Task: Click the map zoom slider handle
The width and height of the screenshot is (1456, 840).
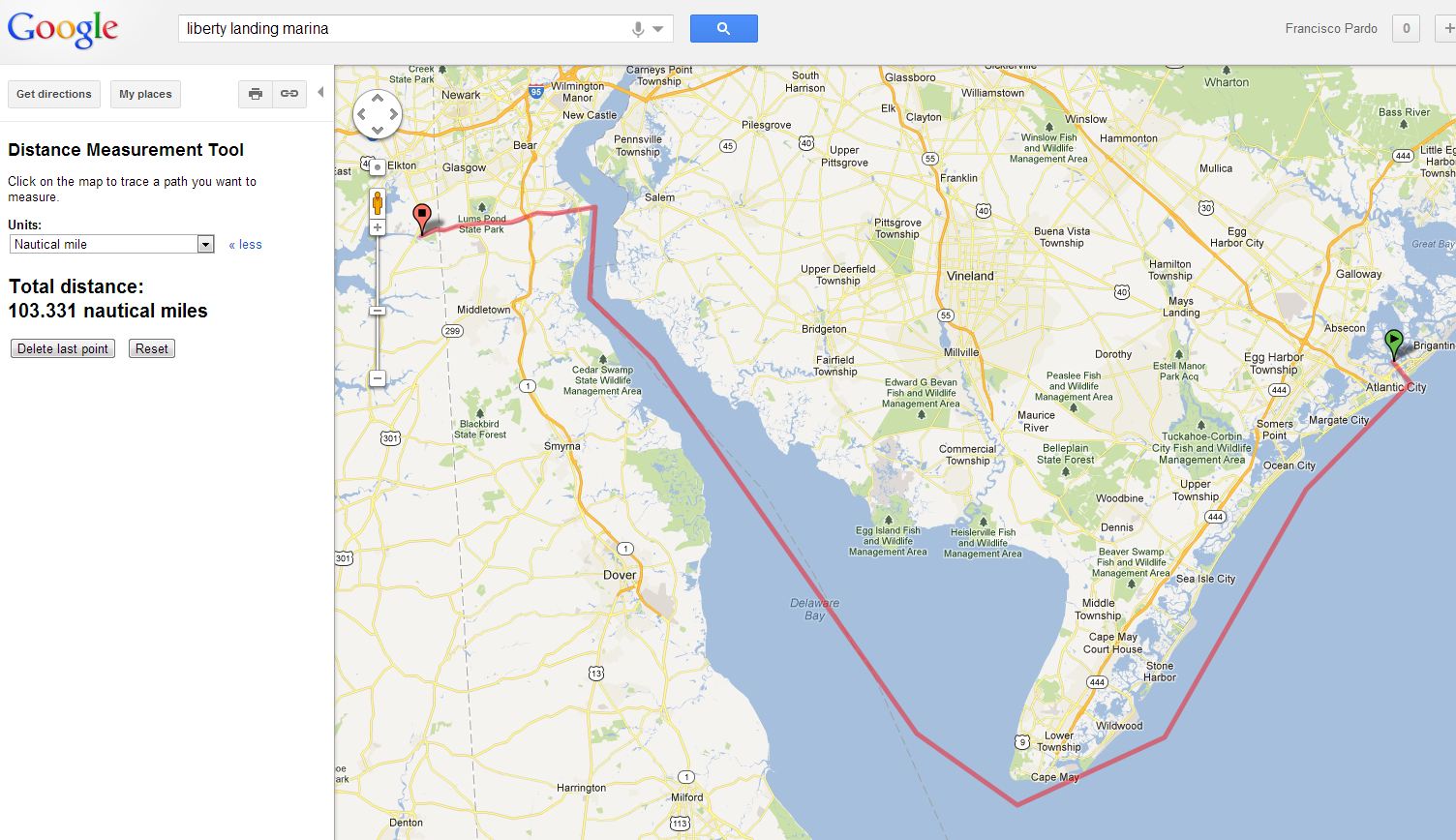Action: click(x=378, y=311)
